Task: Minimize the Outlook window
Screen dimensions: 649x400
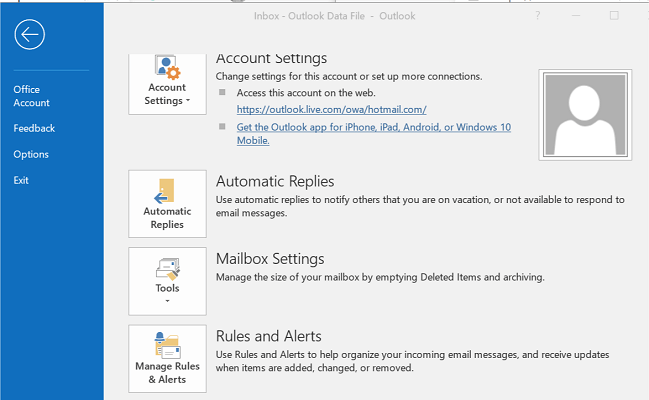Action: [x=576, y=16]
